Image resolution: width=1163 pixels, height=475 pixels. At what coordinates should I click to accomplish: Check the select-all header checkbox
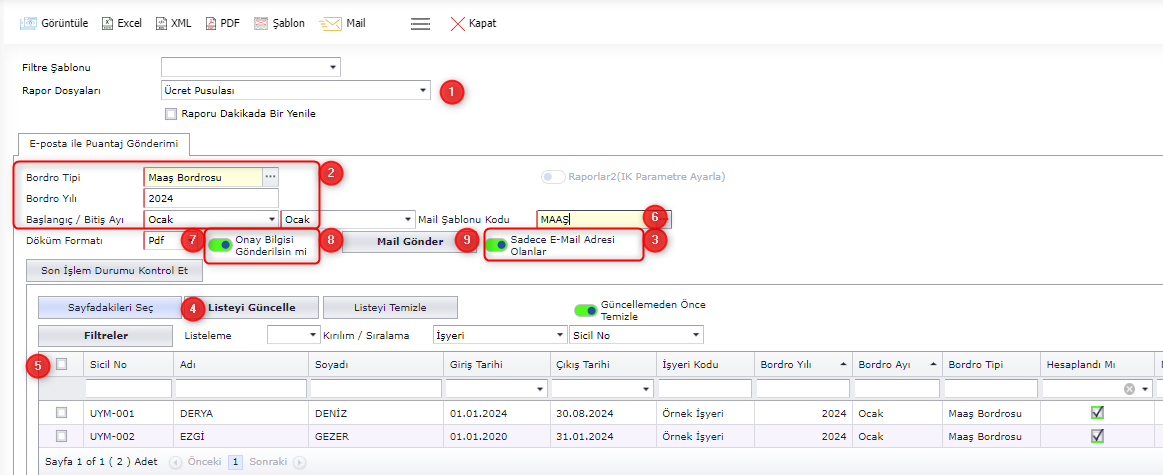pyautogui.click(x=62, y=364)
